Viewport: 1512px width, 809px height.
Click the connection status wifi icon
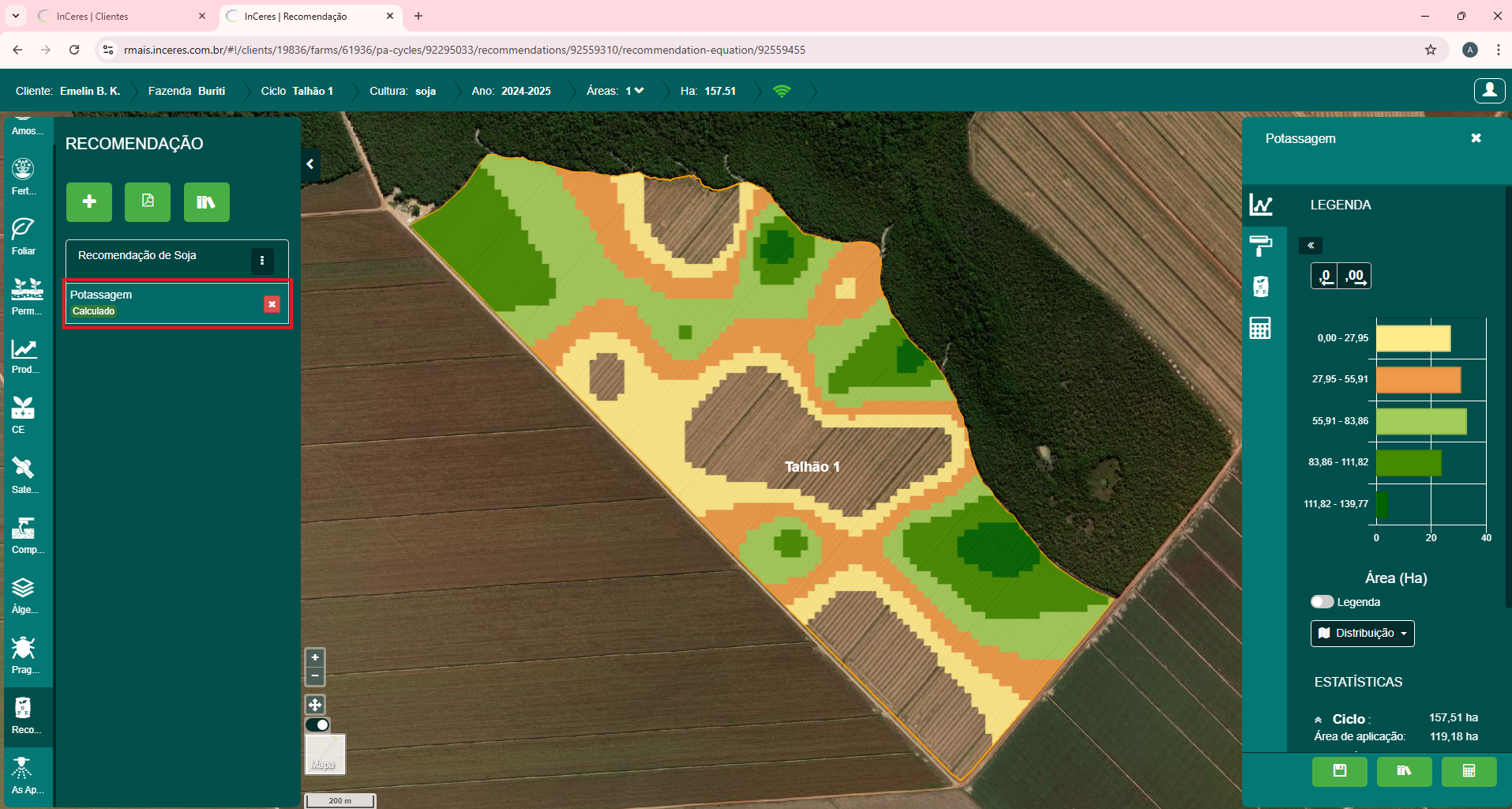[x=782, y=91]
